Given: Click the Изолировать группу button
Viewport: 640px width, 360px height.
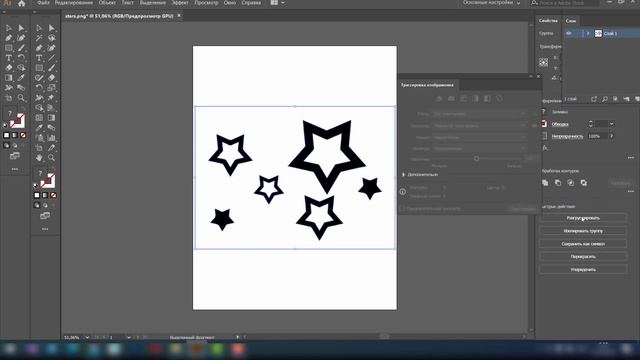Looking at the screenshot, I should [x=583, y=231].
